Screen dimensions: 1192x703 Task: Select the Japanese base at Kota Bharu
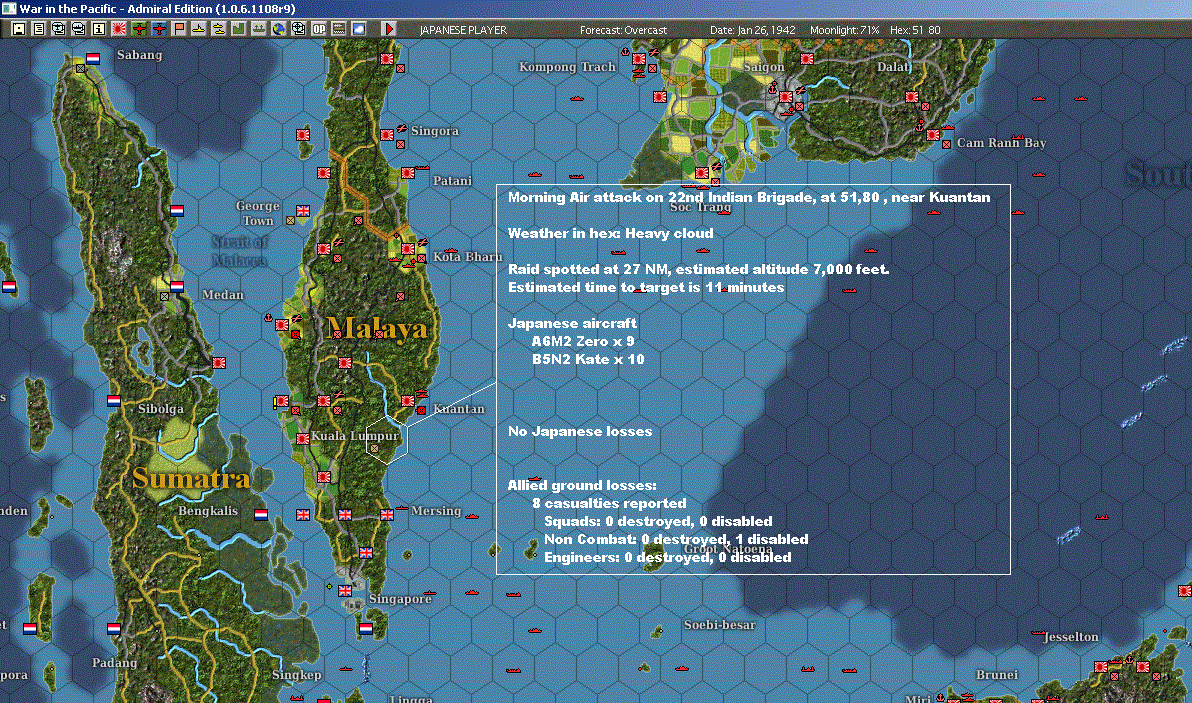[407, 249]
